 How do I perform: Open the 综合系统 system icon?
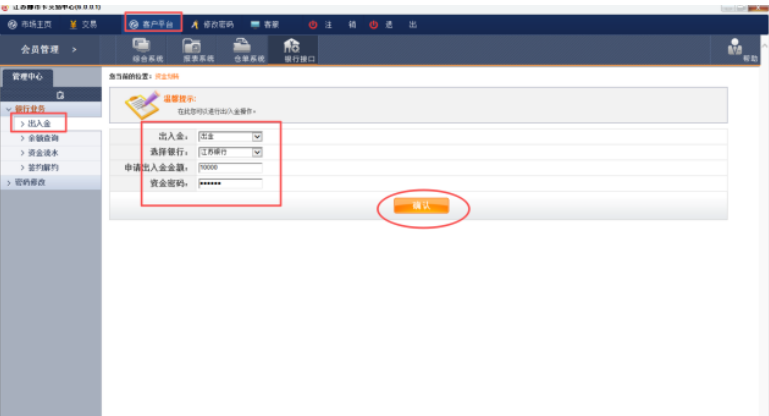click(147, 48)
